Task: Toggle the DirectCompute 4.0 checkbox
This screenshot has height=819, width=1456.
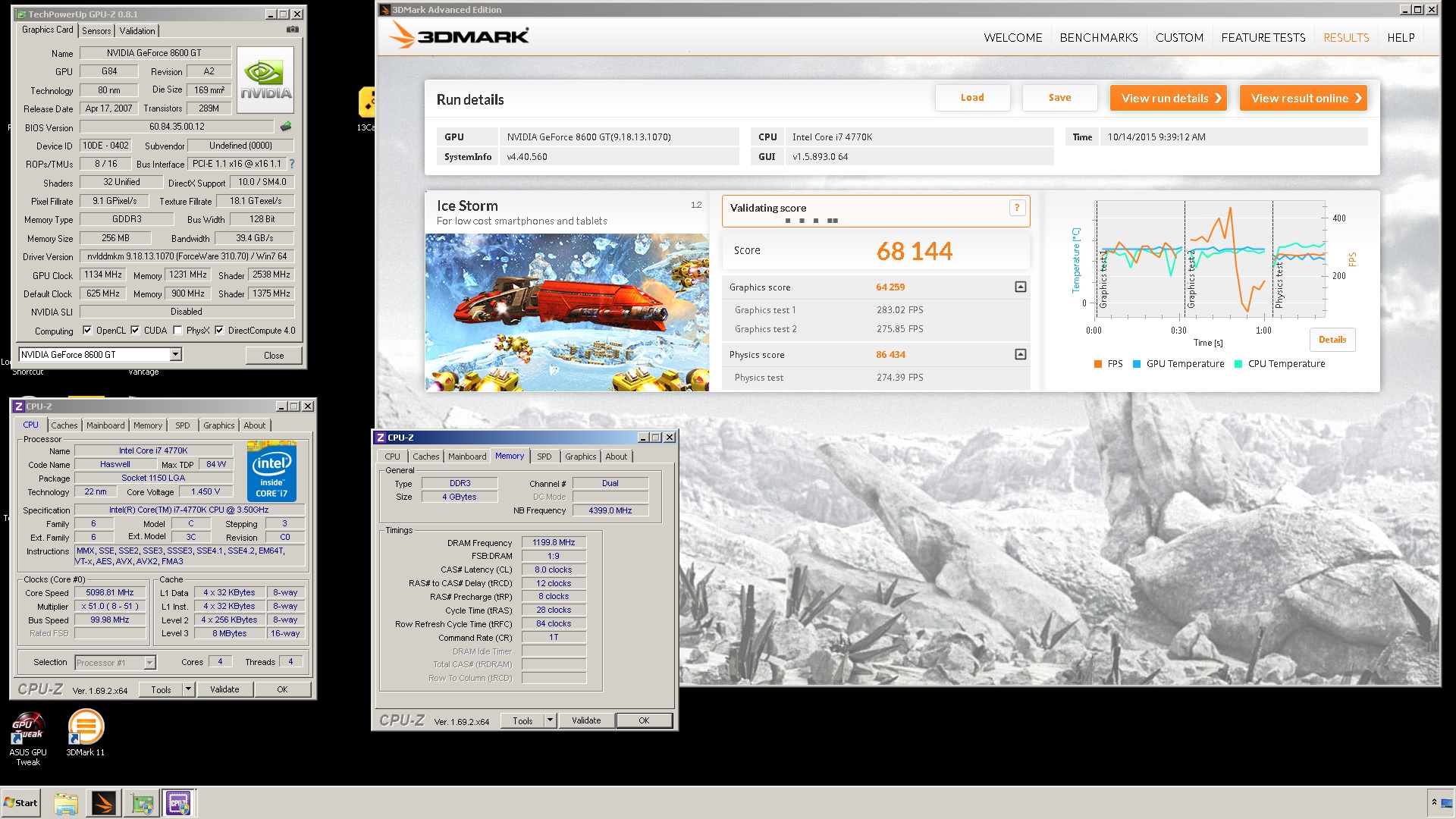Action: [219, 331]
